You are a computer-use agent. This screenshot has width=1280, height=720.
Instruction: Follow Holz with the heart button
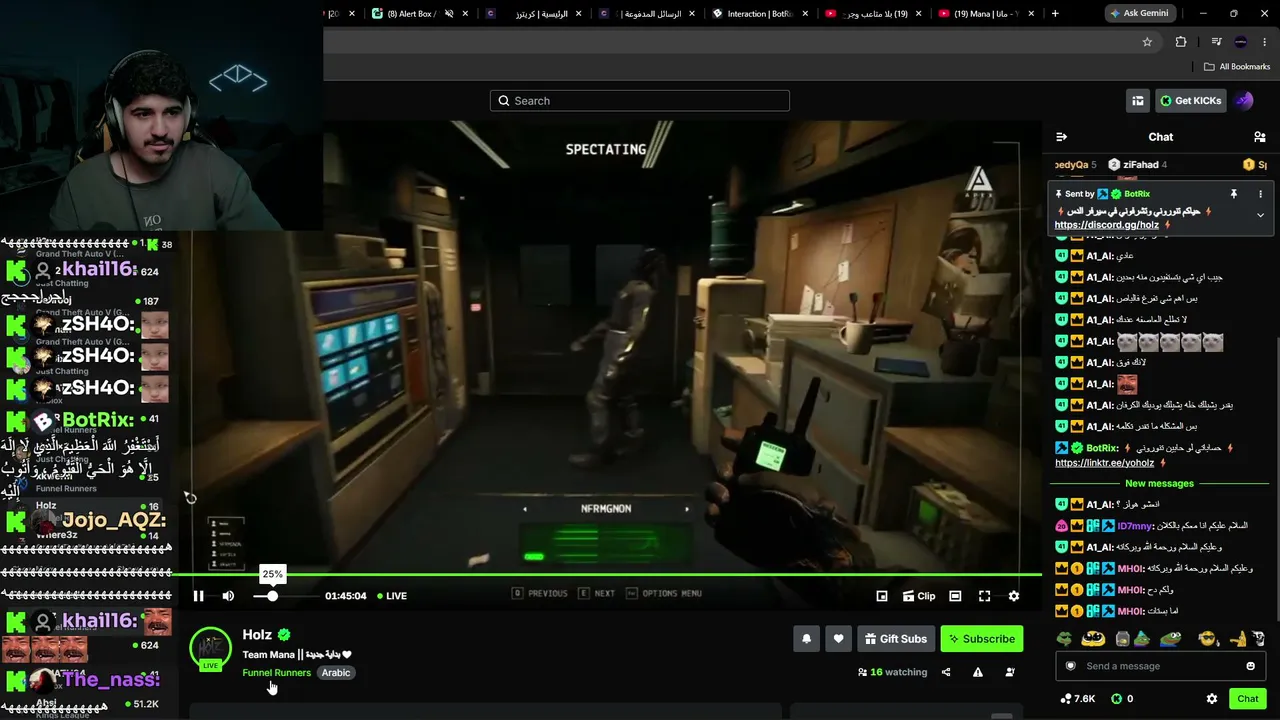838,639
